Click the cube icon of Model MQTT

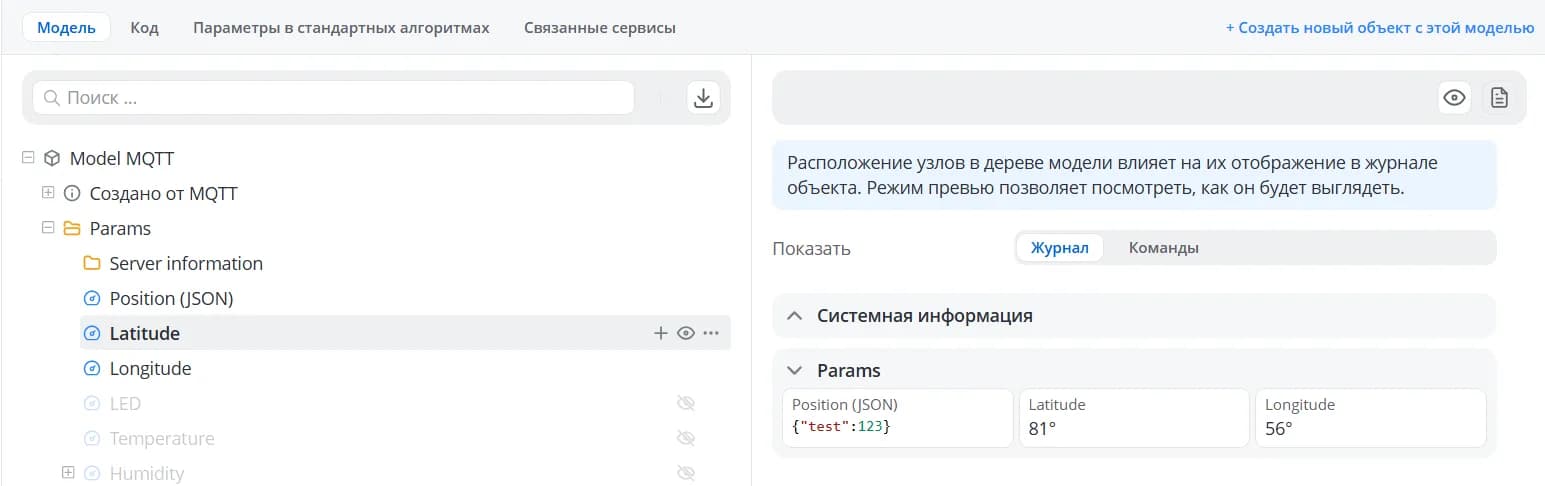[52, 158]
